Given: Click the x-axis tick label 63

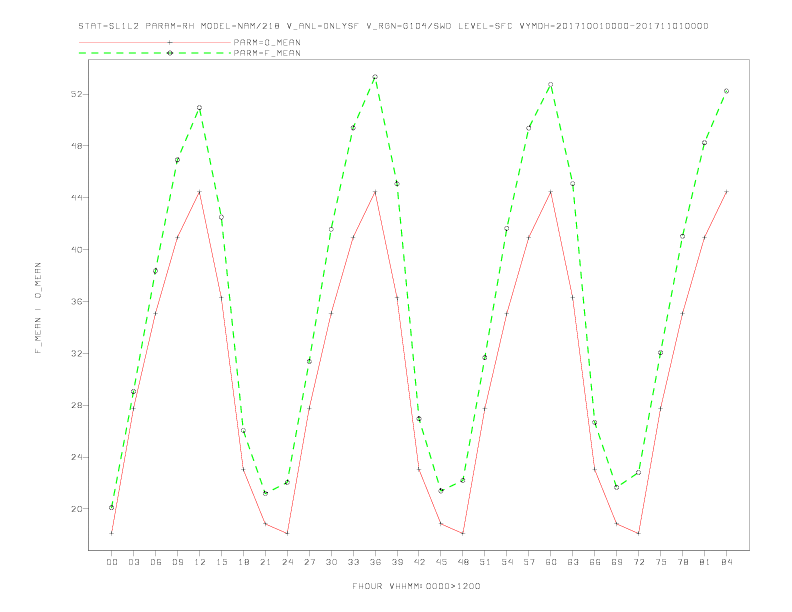Looking at the screenshot, I should (573, 562).
